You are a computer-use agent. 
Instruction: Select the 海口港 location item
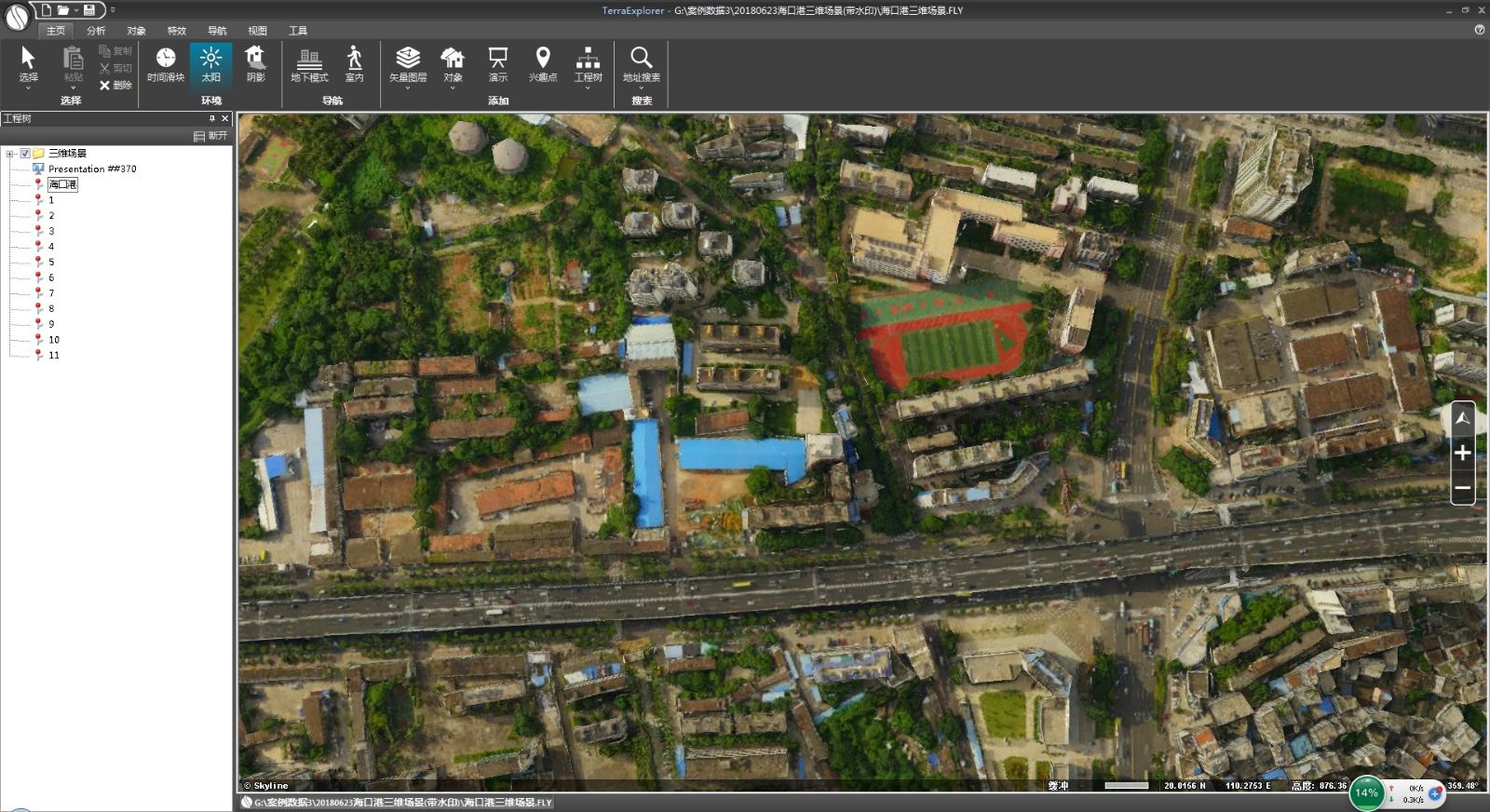coord(62,184)
